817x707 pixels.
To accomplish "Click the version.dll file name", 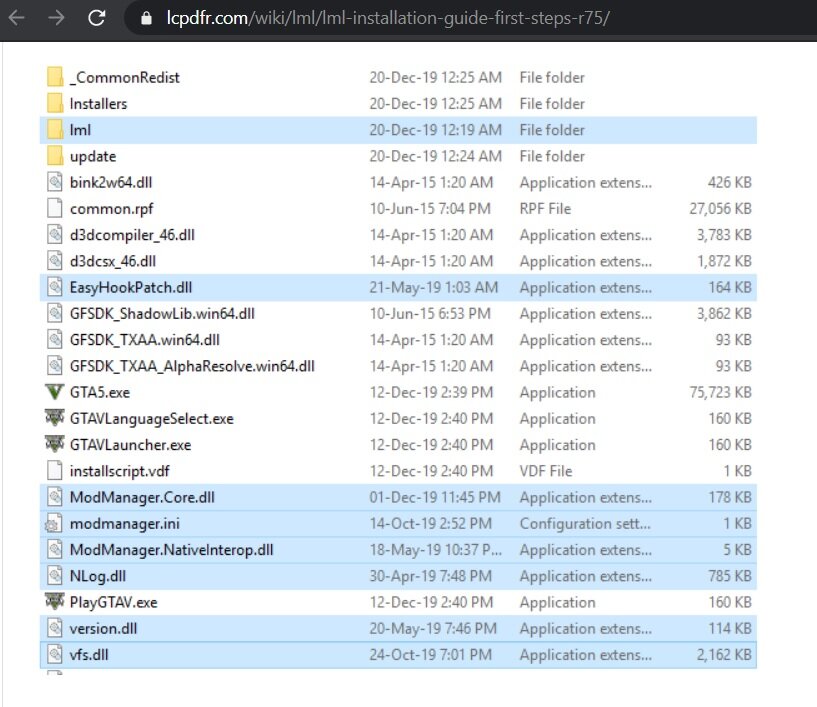I will [103, 628].
